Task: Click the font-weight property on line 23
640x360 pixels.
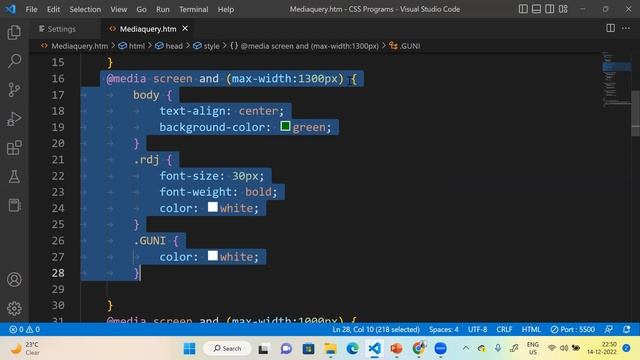Action: pyautogui.click(x=196, y=192)
